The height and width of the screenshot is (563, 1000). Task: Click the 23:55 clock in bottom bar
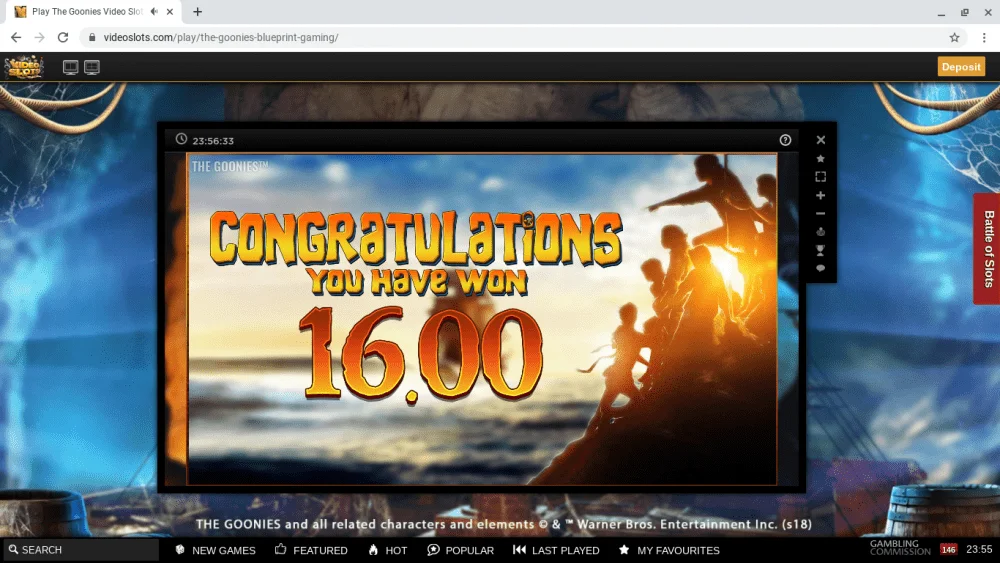point(979,549)
